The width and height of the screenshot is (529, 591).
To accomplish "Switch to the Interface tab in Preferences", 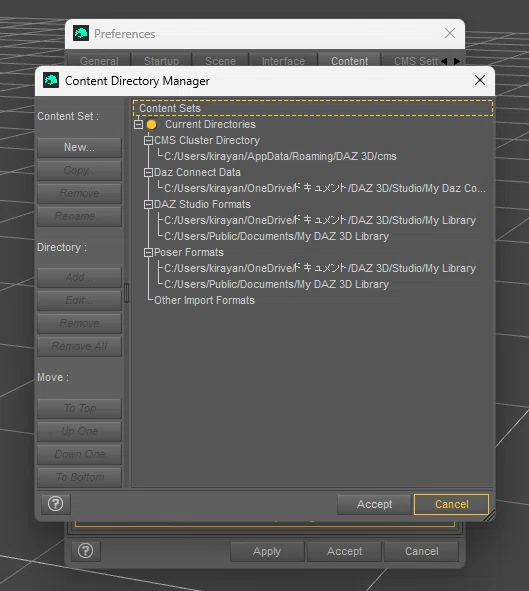I will tap(283, 60).
